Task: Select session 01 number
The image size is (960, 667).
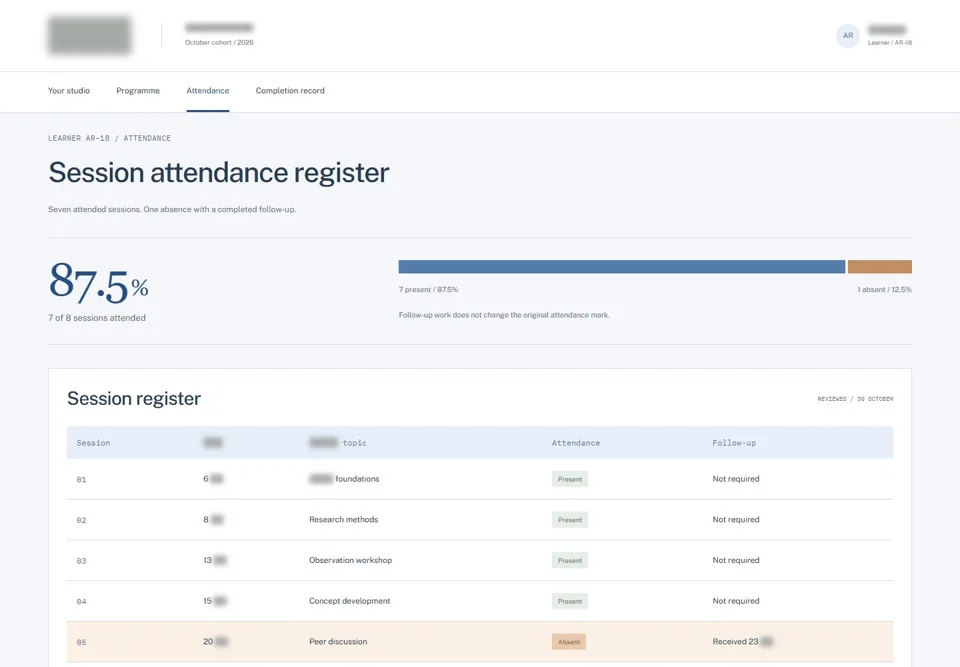Action: [x=81, y=480]
